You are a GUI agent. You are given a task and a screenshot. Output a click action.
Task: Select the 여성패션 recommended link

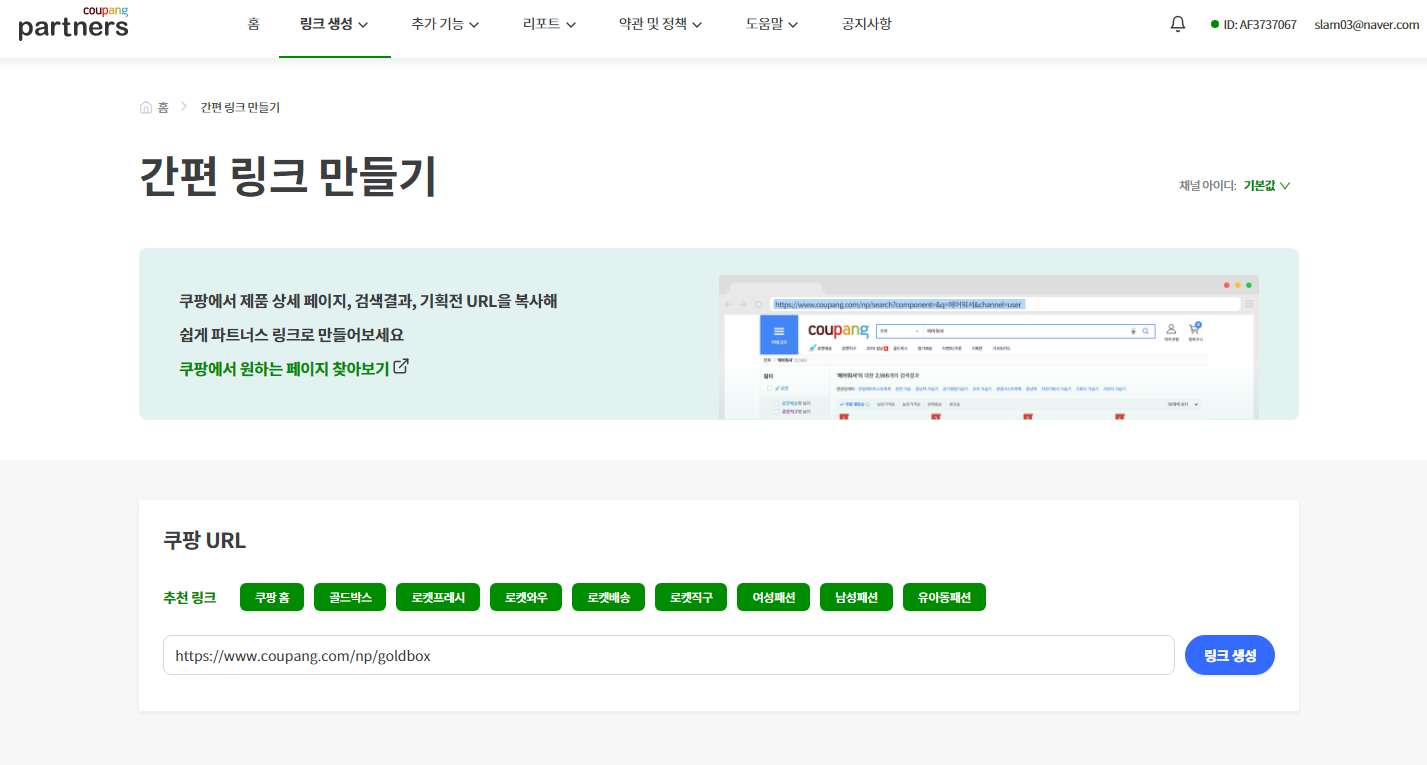pos(774,598)
